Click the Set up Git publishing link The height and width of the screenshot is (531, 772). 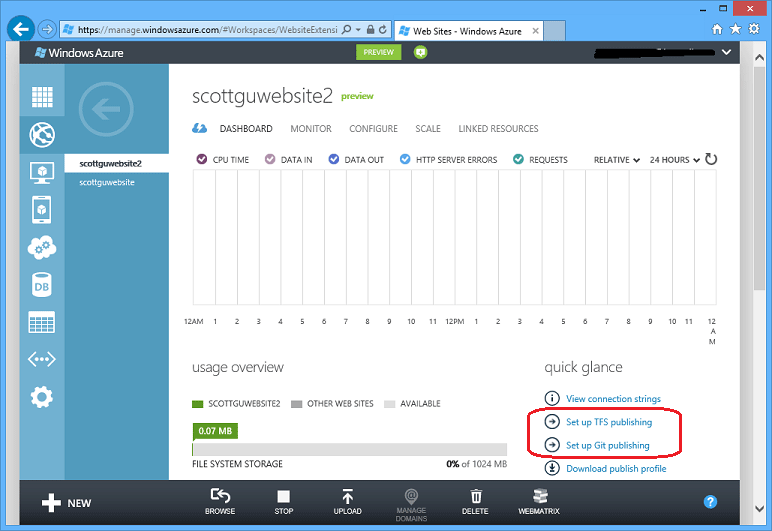[x=608, y=445]
